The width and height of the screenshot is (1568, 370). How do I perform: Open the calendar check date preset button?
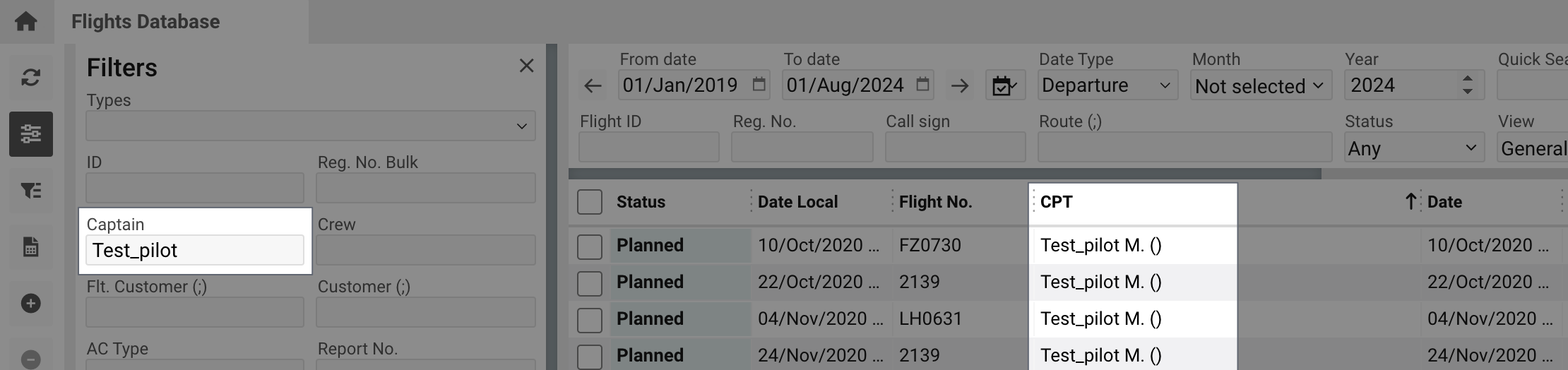(x=1004, y=86)
